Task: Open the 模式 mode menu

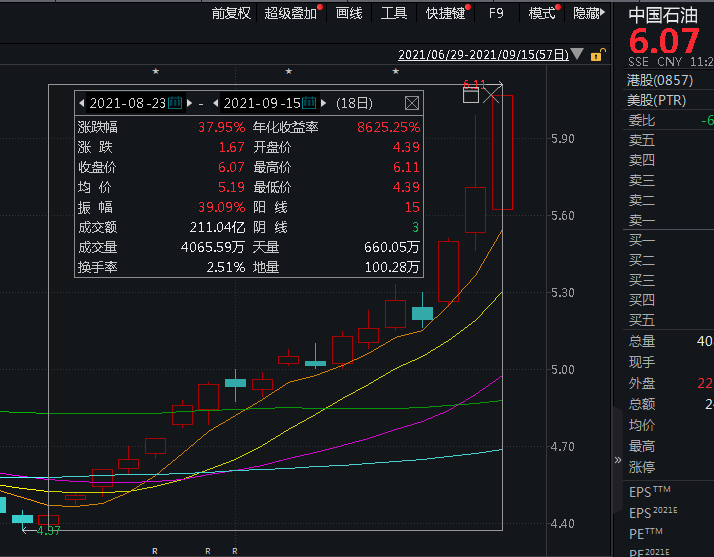Action: click(542, 13)
